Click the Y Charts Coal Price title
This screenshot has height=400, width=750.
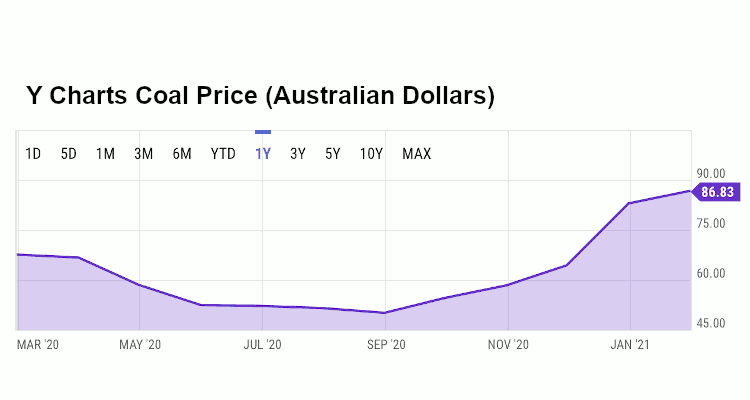tap(260, 97)
